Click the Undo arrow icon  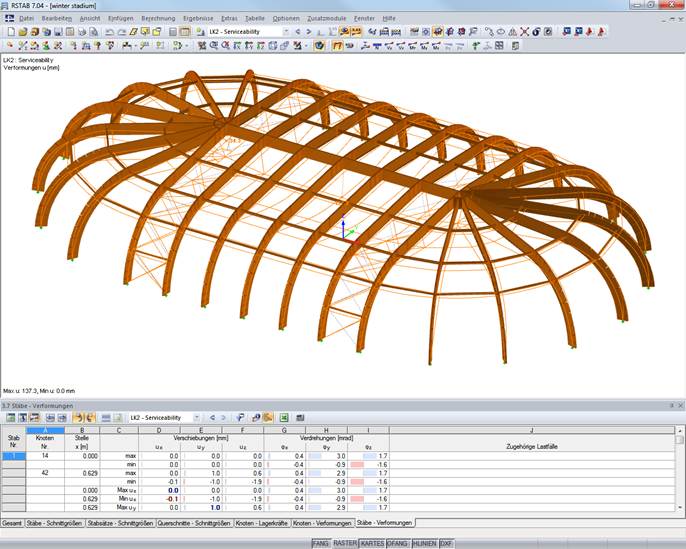pyautogui.click(x=109, y=32)
